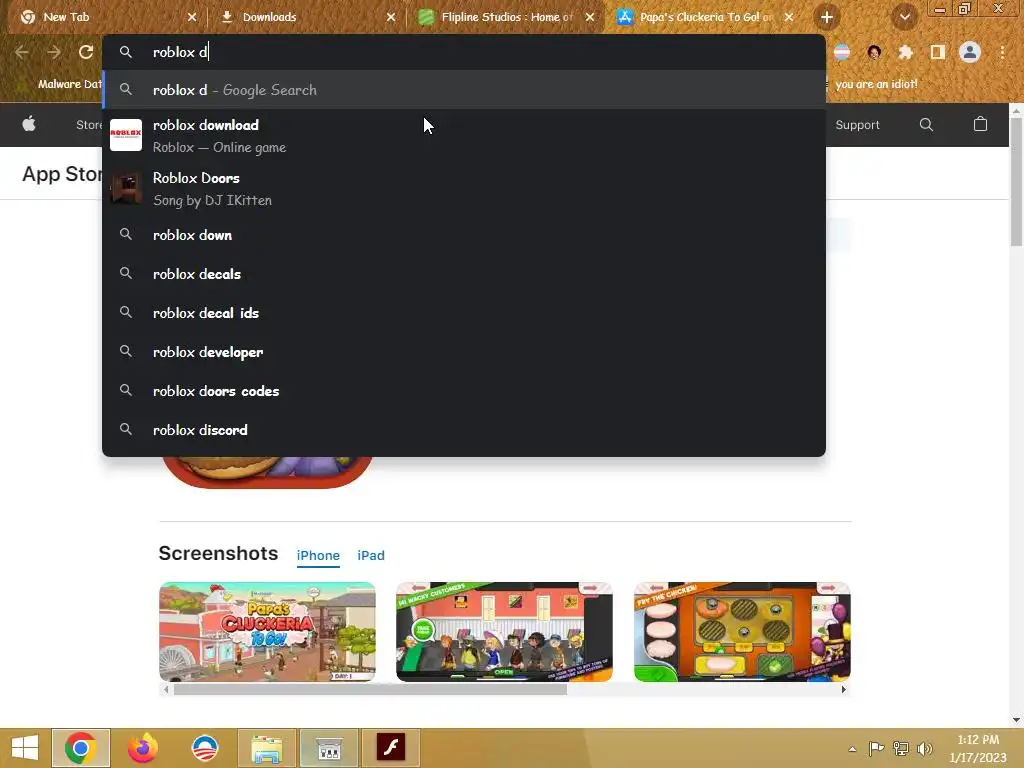The height and width of the screenshot is (768, 1024).
Task: Click the page scroll down arrow
Action: coord(1016,720)
